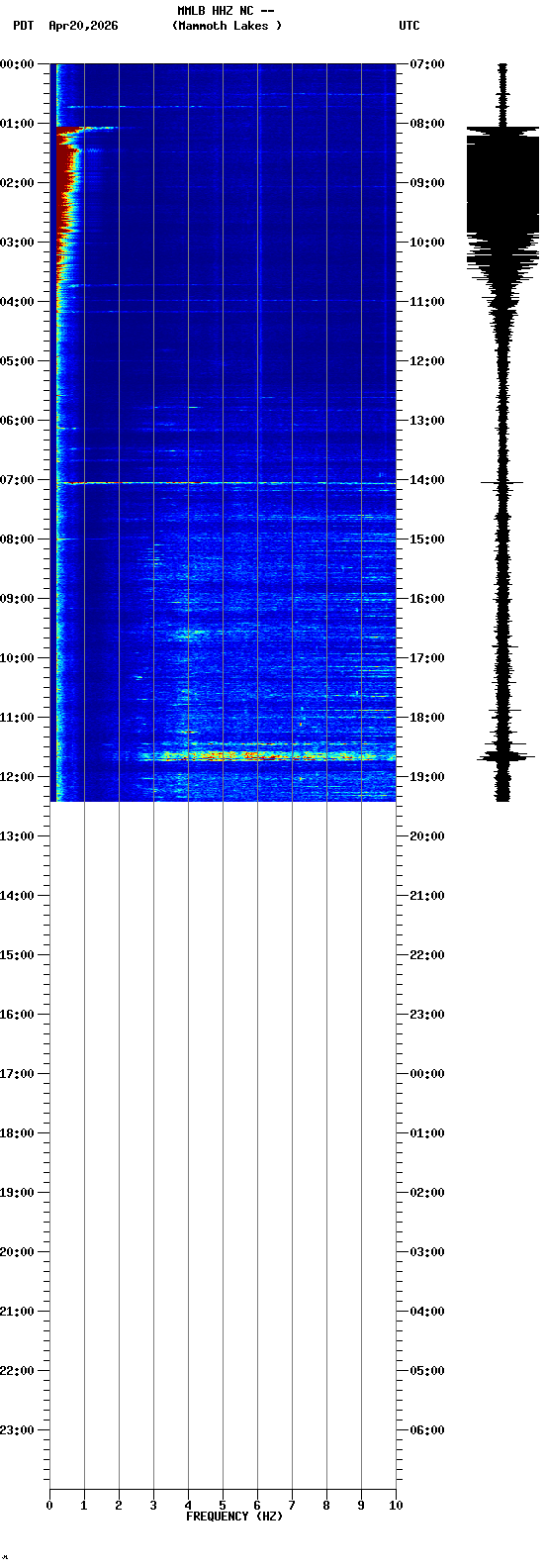Click the bright broadband band just before 12:00 PDT
Viewport: 546px width, 1568px height.
pos(257,755)
